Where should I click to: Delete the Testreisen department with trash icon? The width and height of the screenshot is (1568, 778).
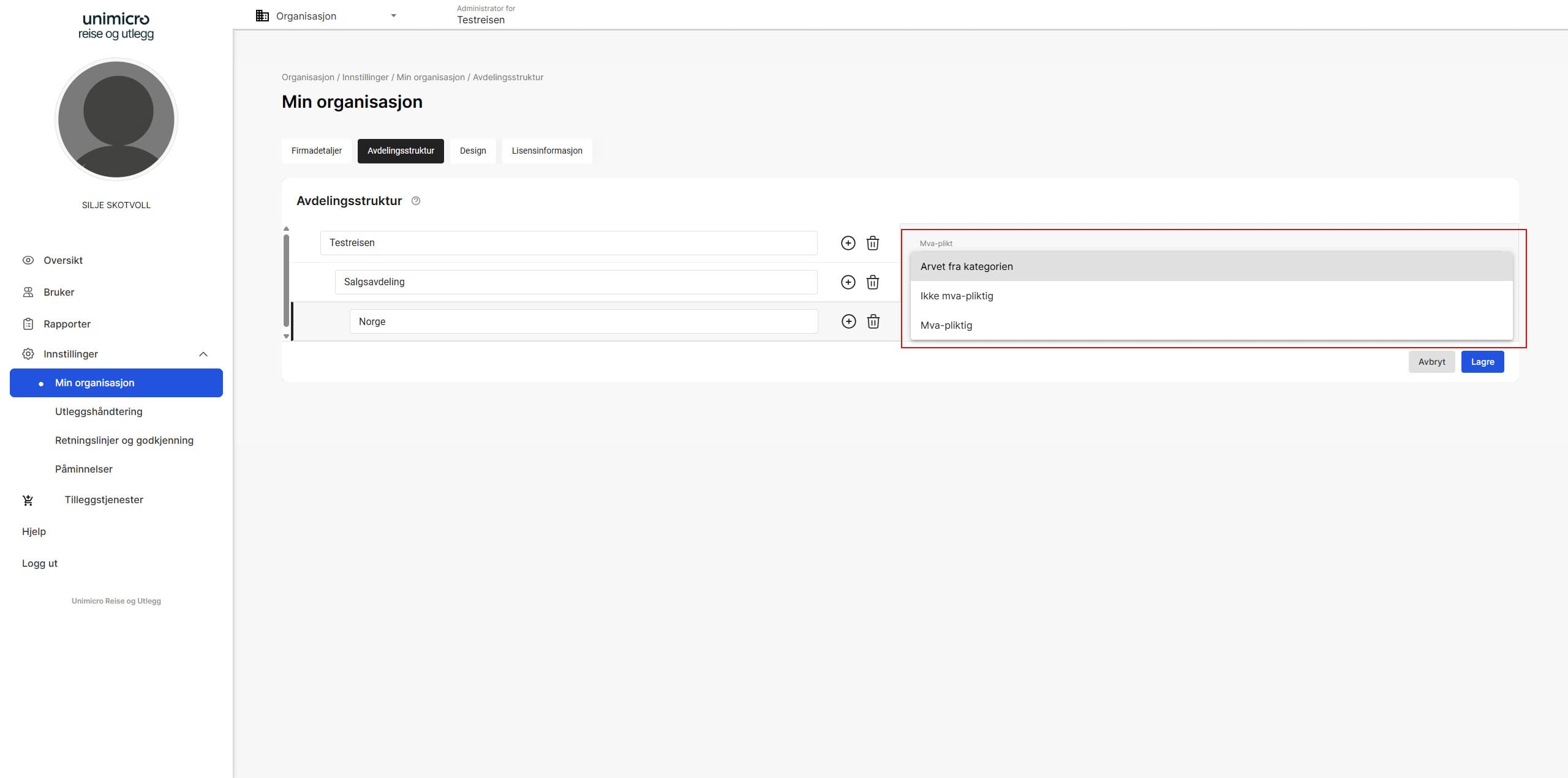coord(873,243)
